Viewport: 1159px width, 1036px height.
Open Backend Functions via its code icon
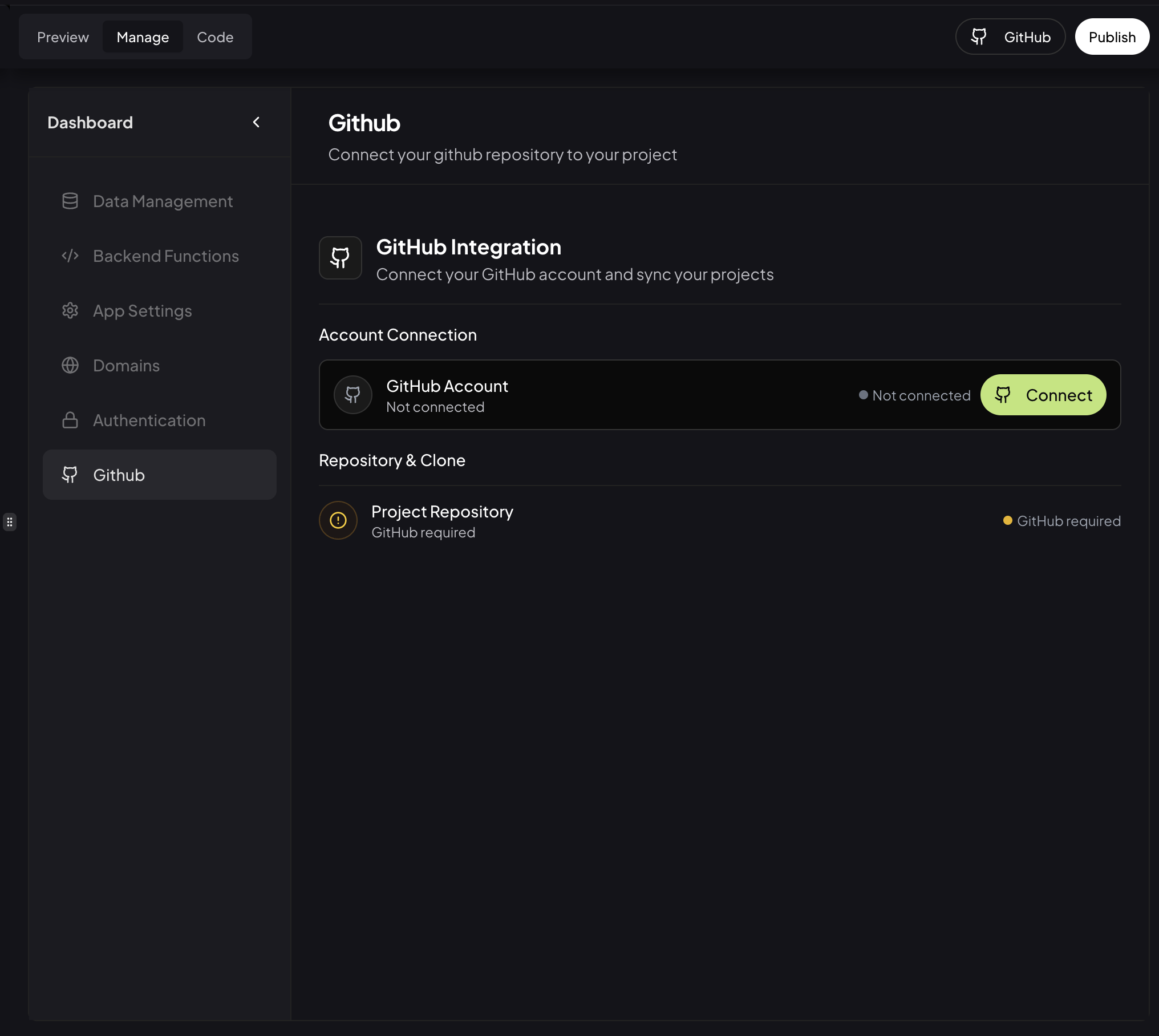pos(70,256)
